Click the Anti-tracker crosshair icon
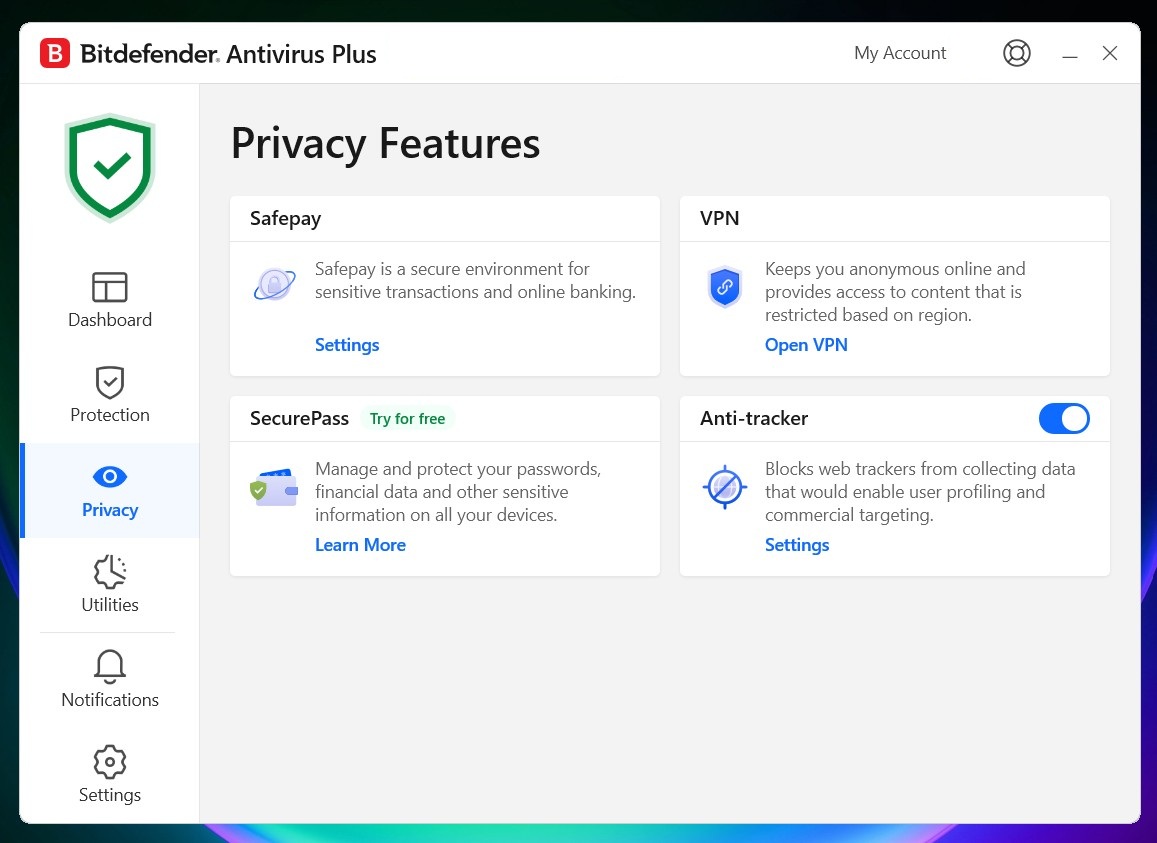Screen dimensions: 1157x843 pyautogui.click(x=725, y=487)
